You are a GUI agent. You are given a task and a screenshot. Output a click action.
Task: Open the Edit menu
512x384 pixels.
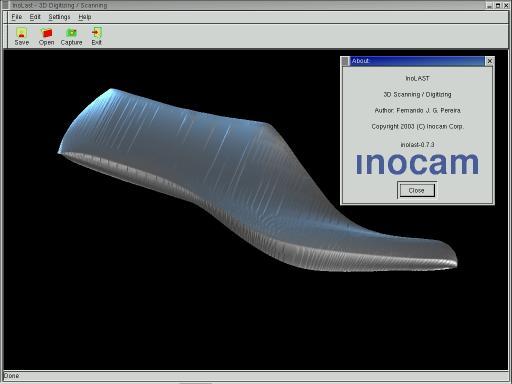pos(35,17)
